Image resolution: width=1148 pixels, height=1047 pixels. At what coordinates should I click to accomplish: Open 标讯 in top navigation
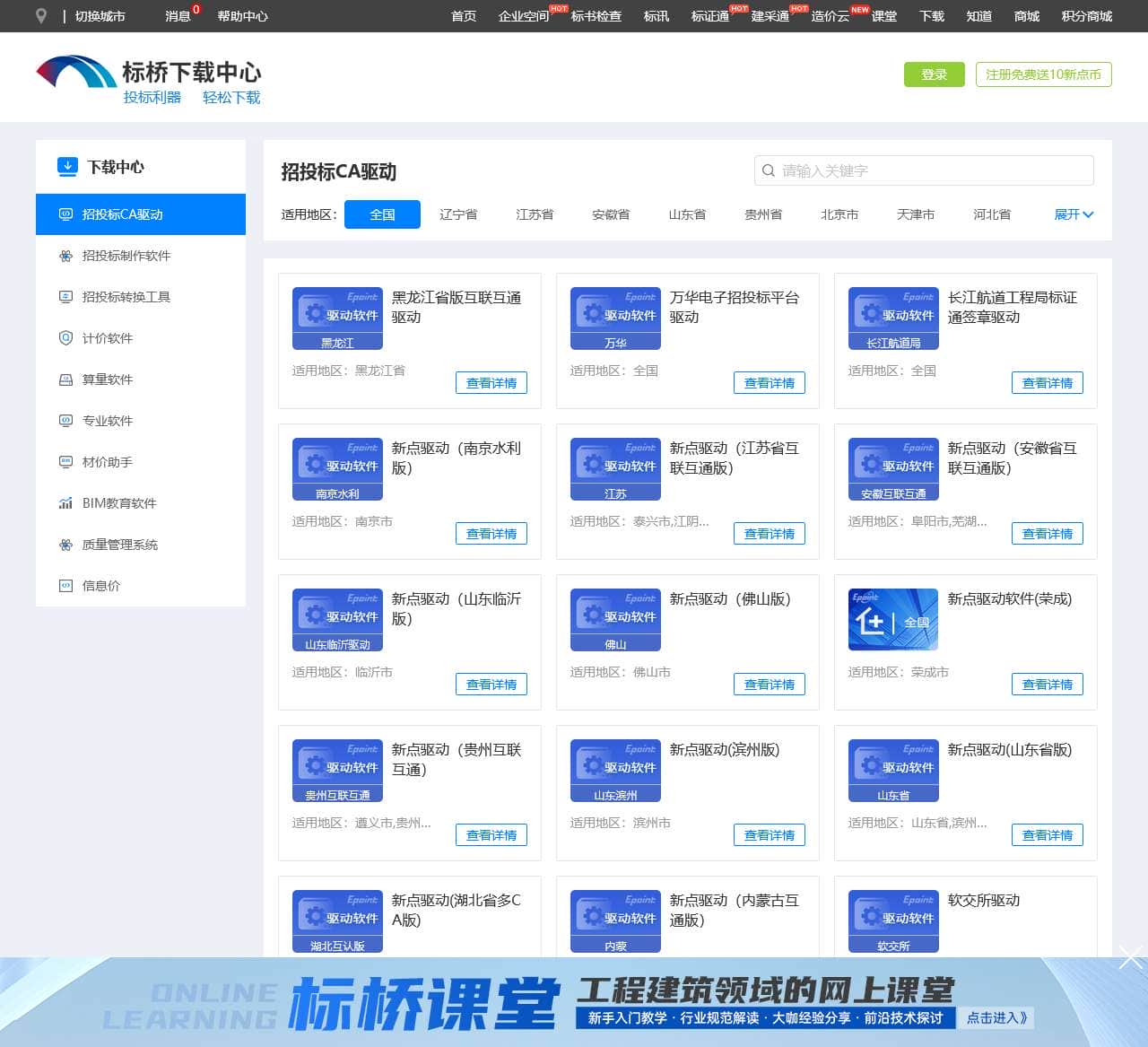coord(657,16)
